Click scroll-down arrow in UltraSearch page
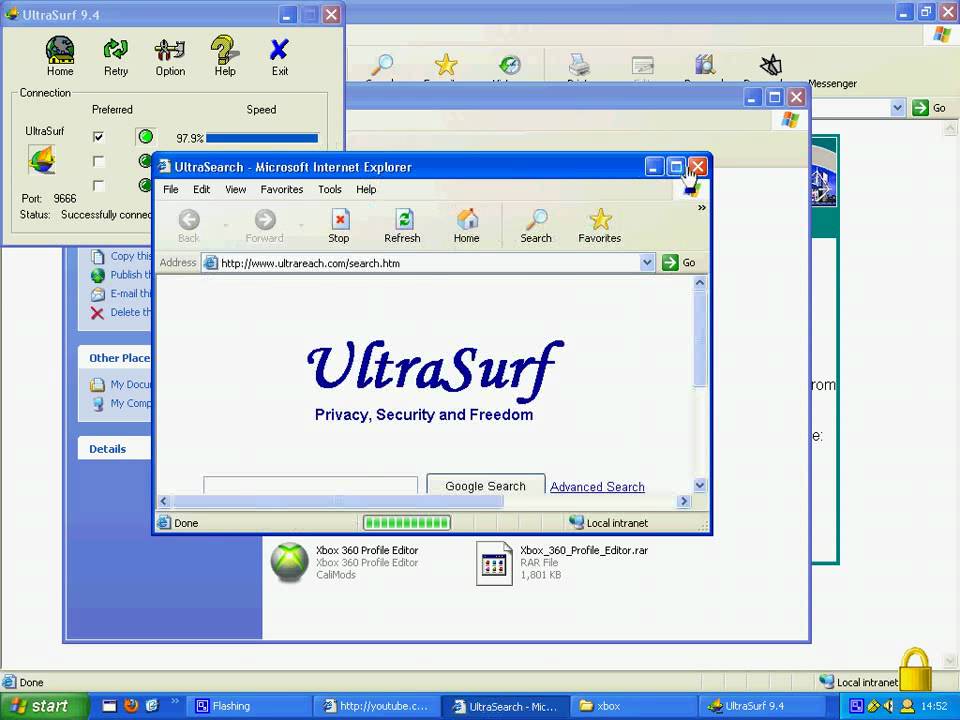This screenshot has width=960, height=720. 700,486
